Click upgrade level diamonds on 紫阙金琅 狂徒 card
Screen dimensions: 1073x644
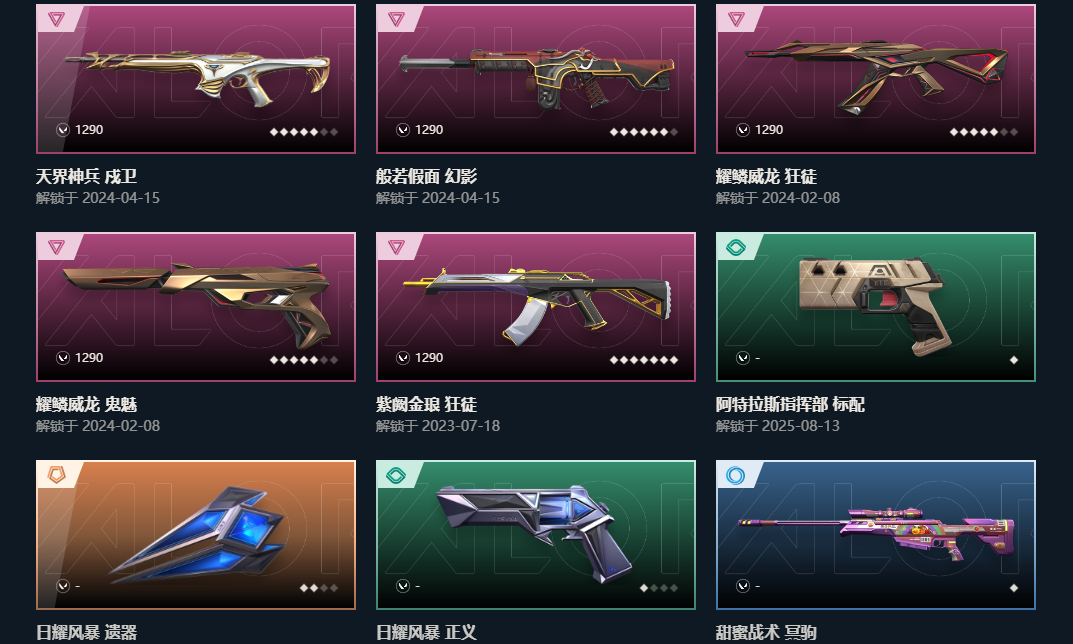click(644, 360)
